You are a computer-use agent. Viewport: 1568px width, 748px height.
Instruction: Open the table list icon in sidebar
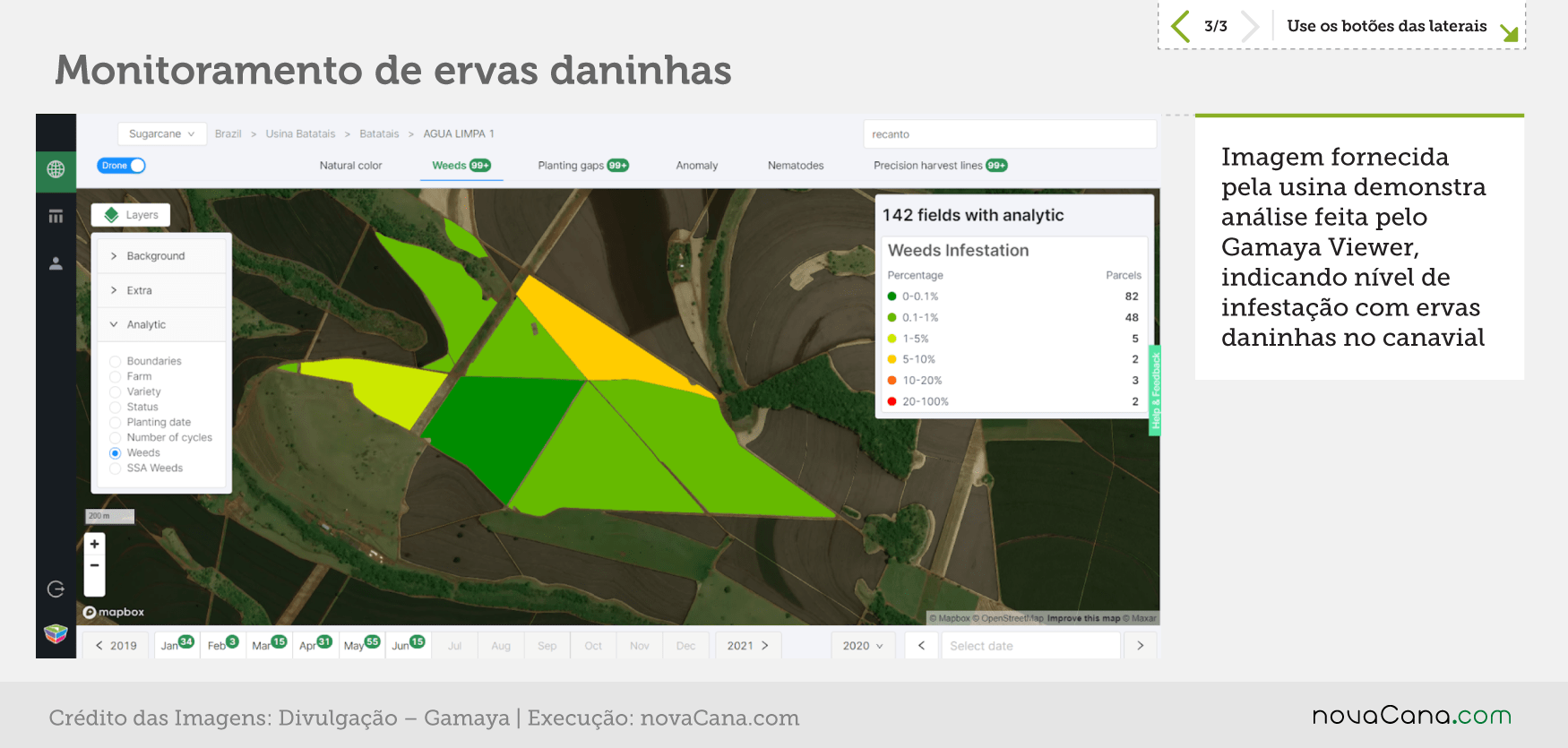coord(56,216)
